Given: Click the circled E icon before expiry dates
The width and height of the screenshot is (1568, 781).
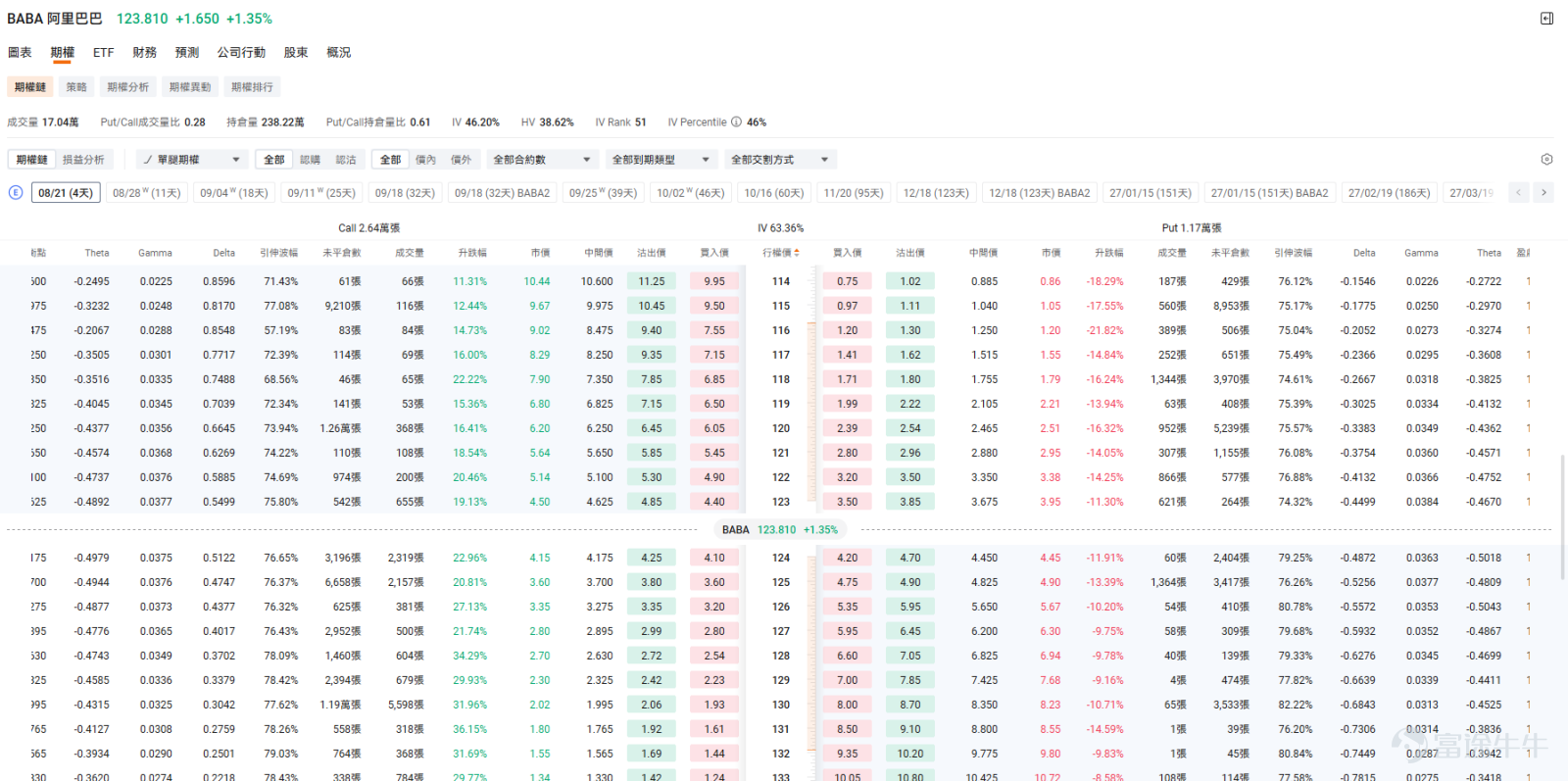Looking at the screenshot, I should click(x=16, y=192).
